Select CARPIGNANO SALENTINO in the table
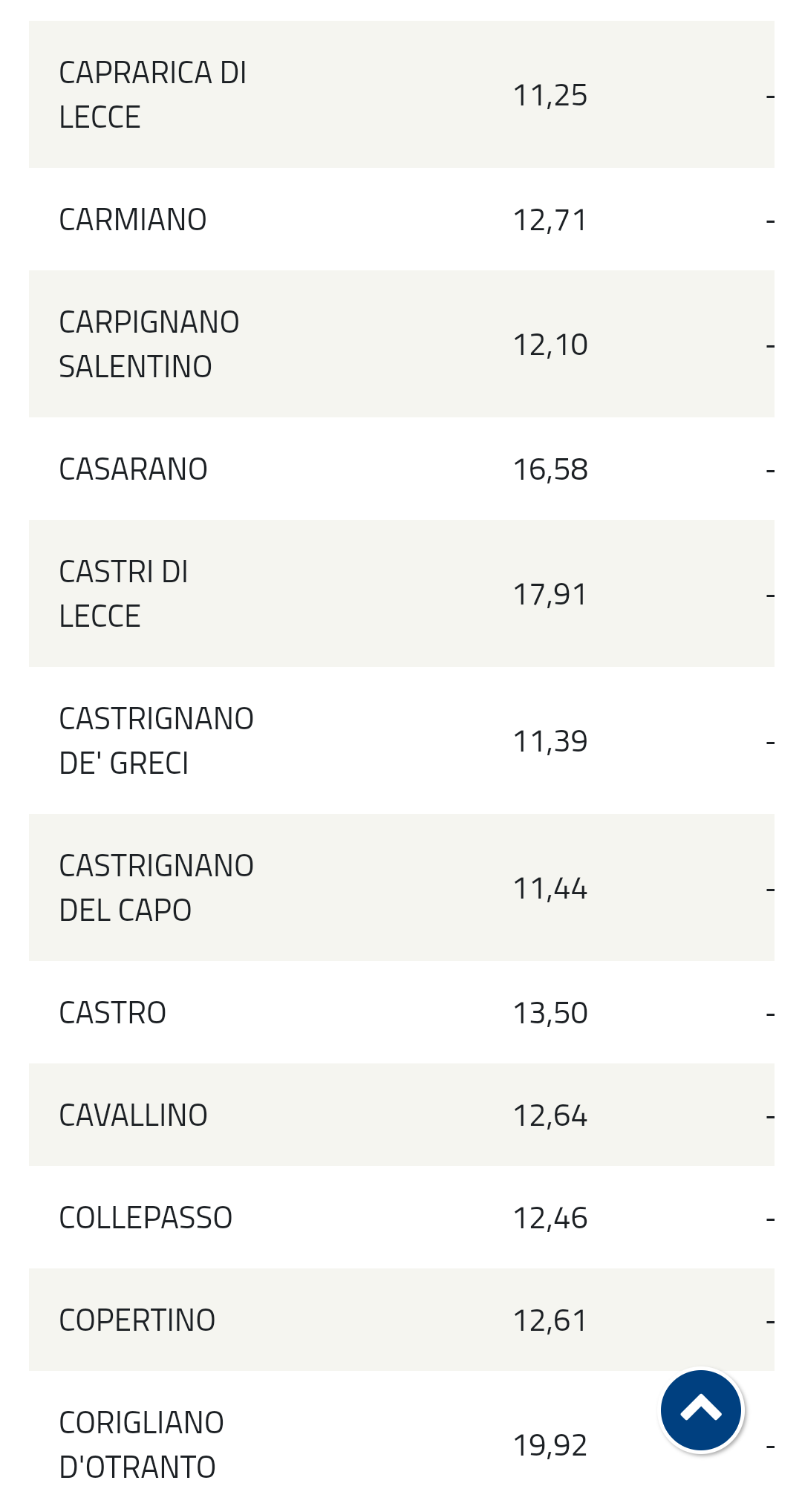Image resolution: width=802 pixels, height=1512 pixels. pos(149,344)
